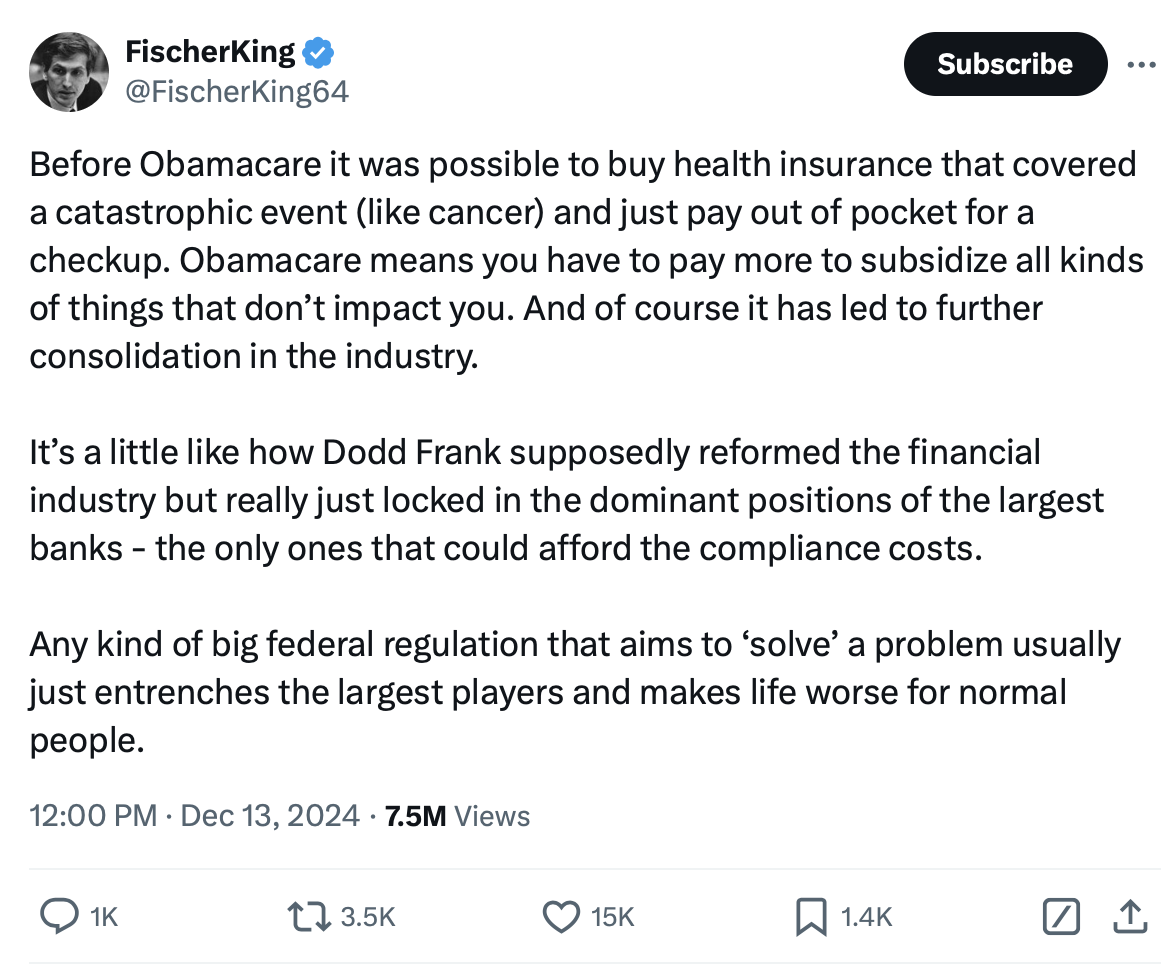The width and height of the screenshot is (1170, 970).
Task: Click the 15K likes count
Action: point(613,917)
